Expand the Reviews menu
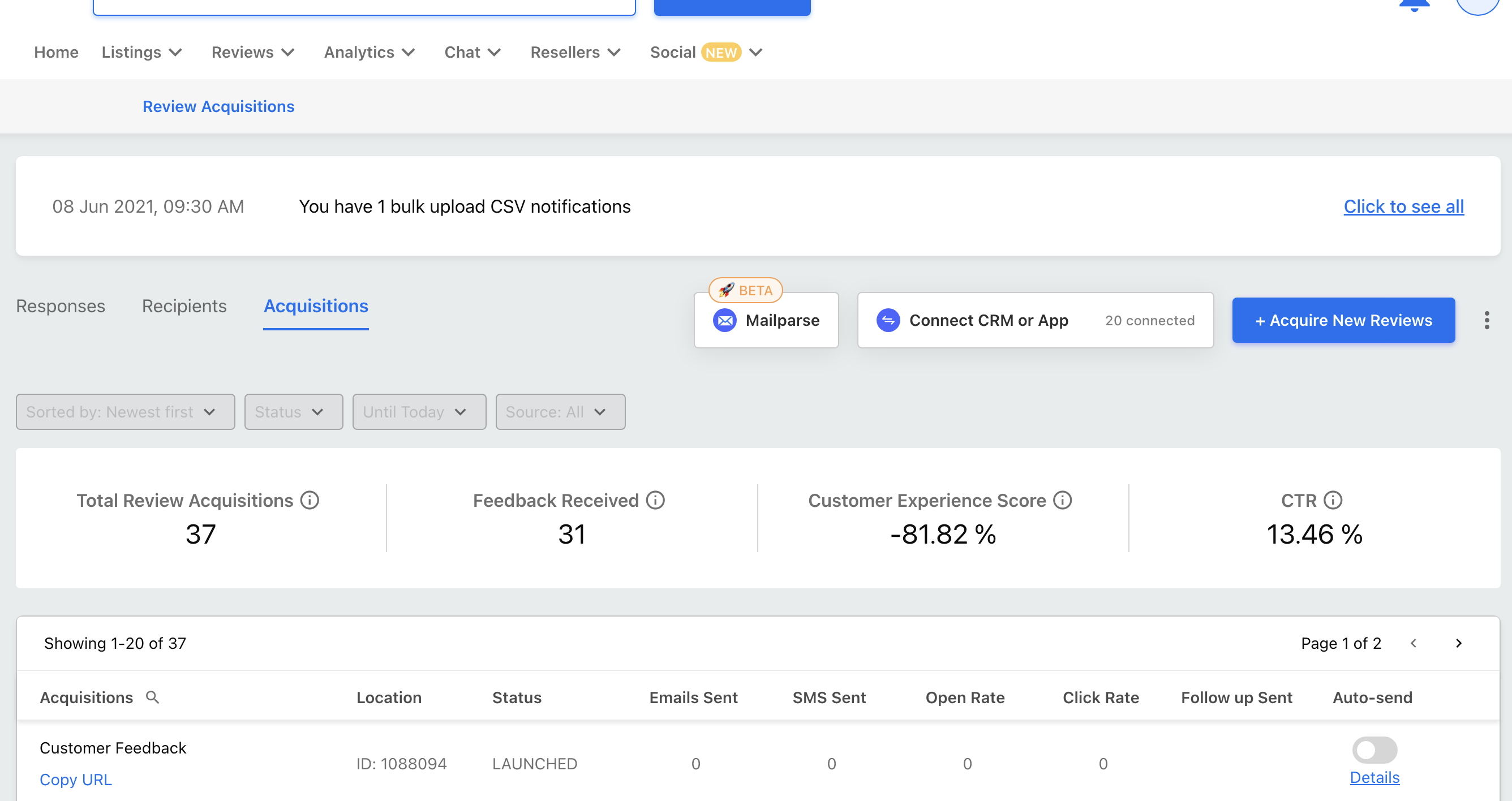The height and width of the screenshot is (801, 1512). click(x=253, y=52)
